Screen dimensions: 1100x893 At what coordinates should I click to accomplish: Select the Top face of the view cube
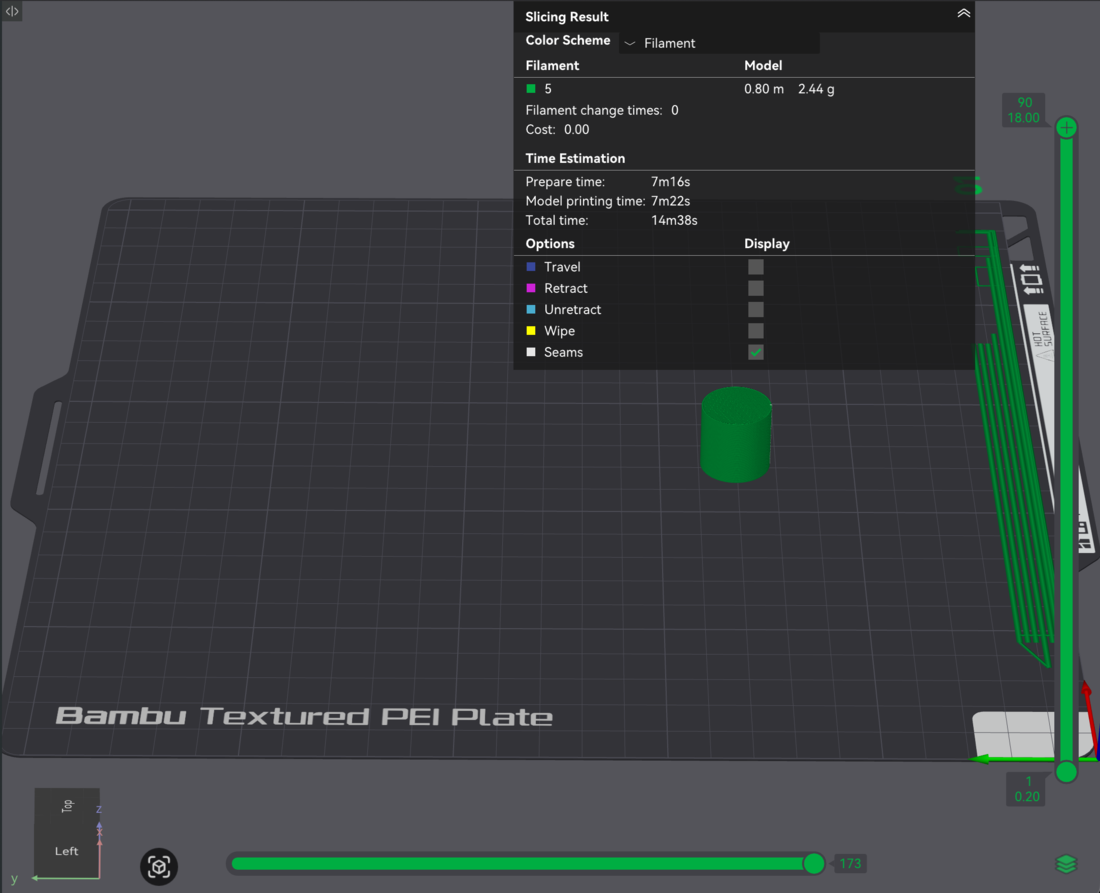click(x=67, y=805)
